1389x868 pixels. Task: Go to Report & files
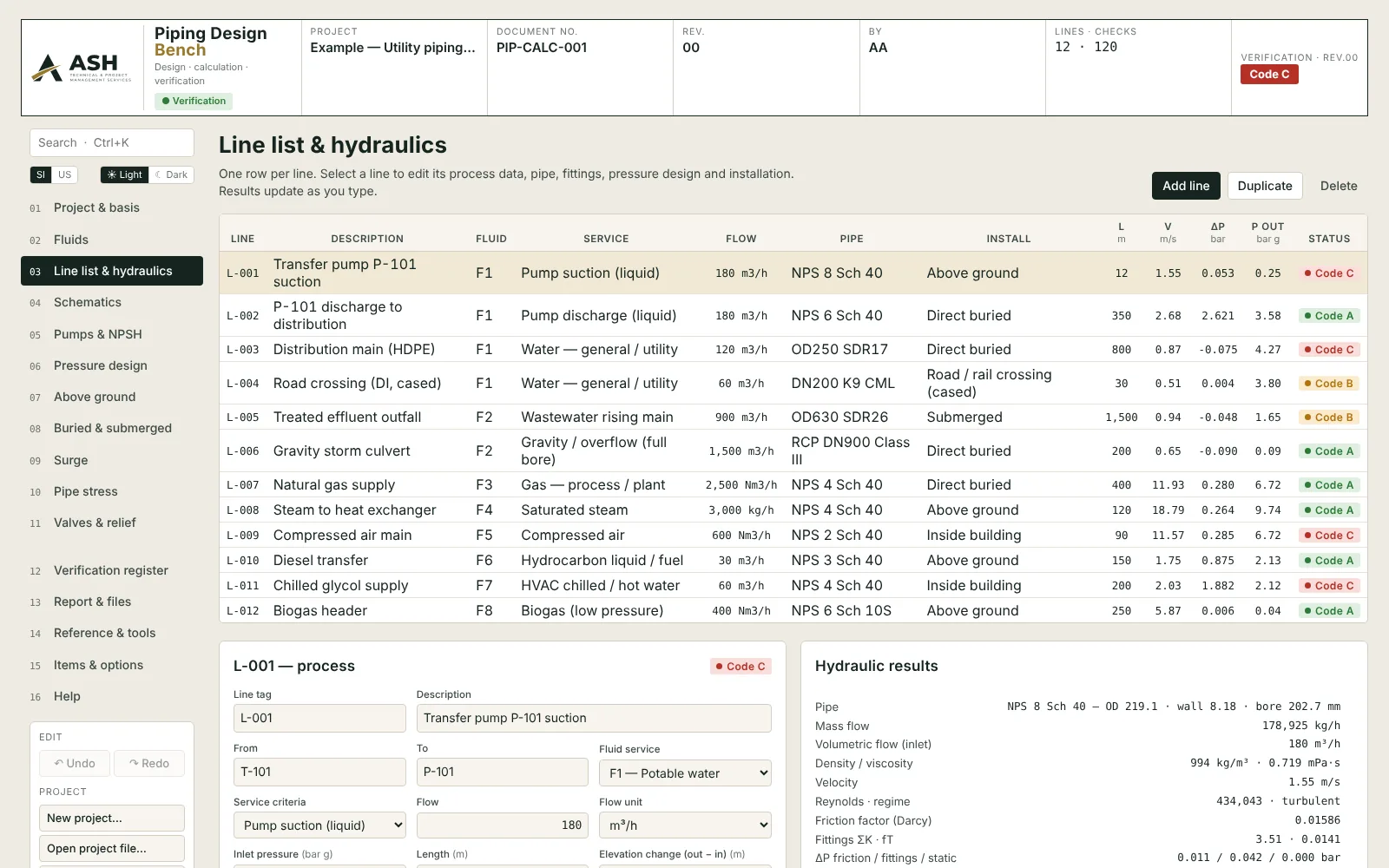112,602
